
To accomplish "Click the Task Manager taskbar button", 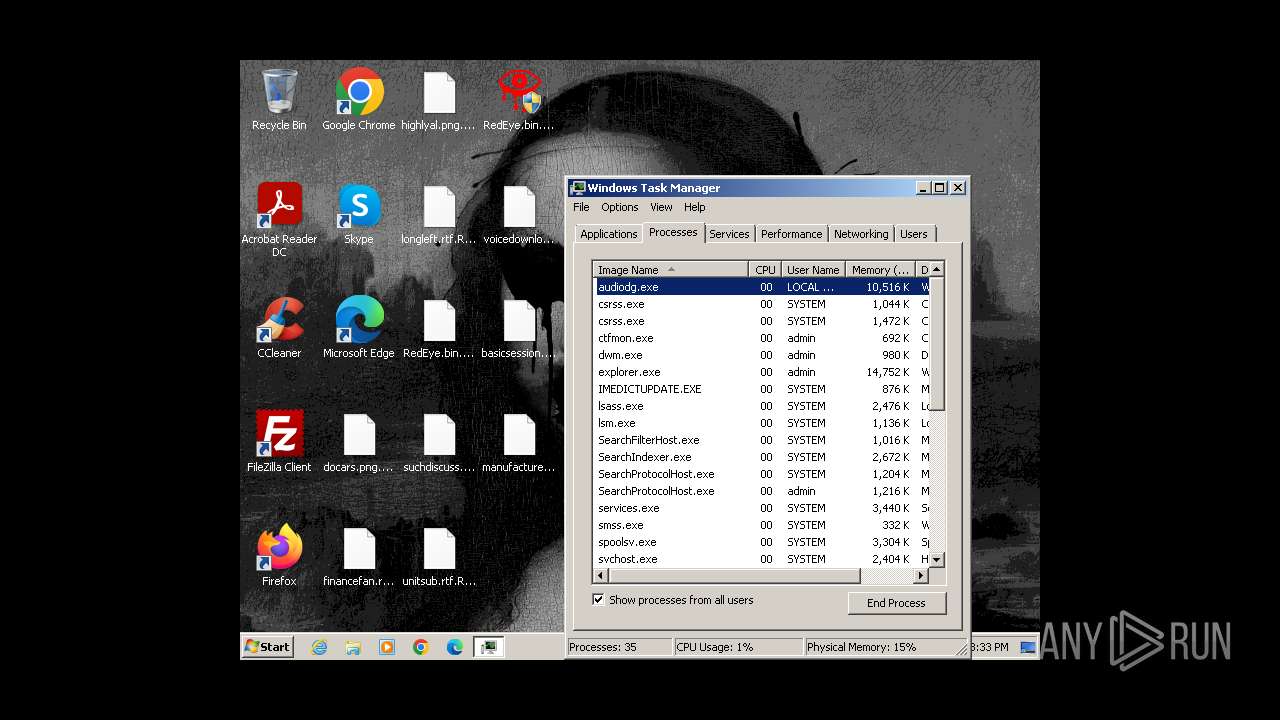I will coord(489,647).
